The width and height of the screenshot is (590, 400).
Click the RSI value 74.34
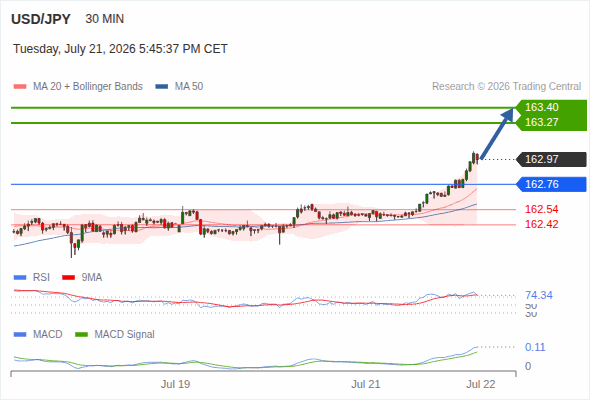539,295
